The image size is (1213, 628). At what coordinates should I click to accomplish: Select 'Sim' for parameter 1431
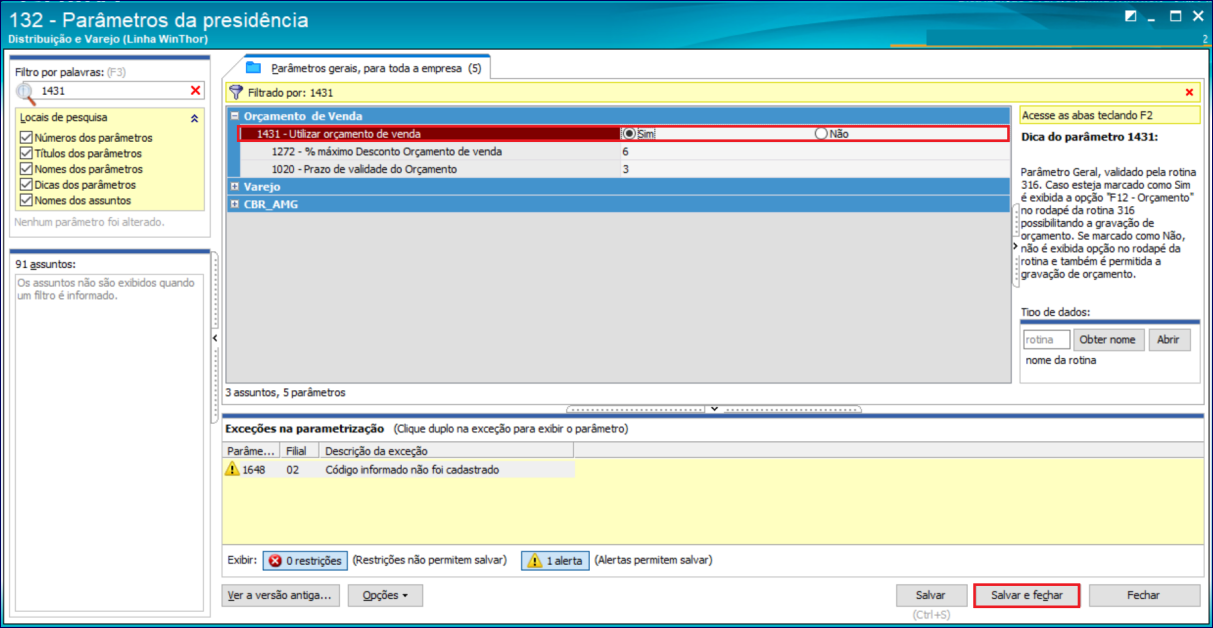pyautogui.click(x=629, y=134)
